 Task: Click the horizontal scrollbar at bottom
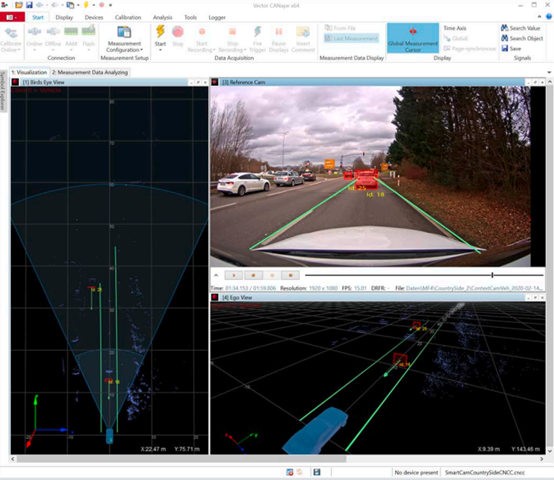click(x=182, y=459)
